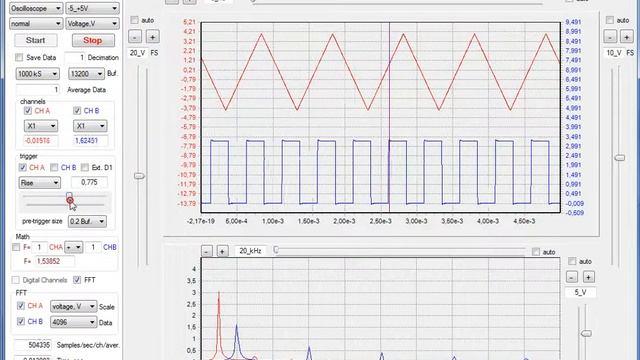Click the Math CHA multiplier field
This screenshot has height=360, width=640.
tap(39, 247)
